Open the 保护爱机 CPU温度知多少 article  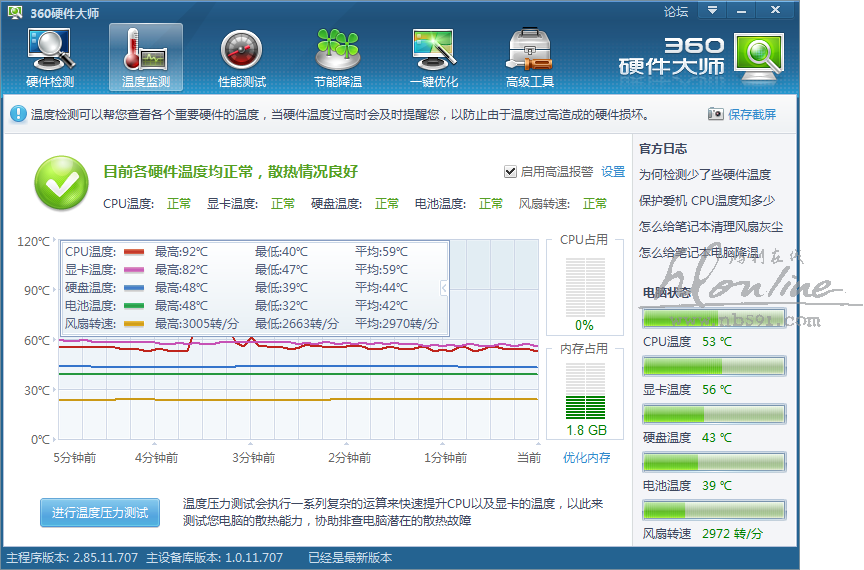coord(705,201)
